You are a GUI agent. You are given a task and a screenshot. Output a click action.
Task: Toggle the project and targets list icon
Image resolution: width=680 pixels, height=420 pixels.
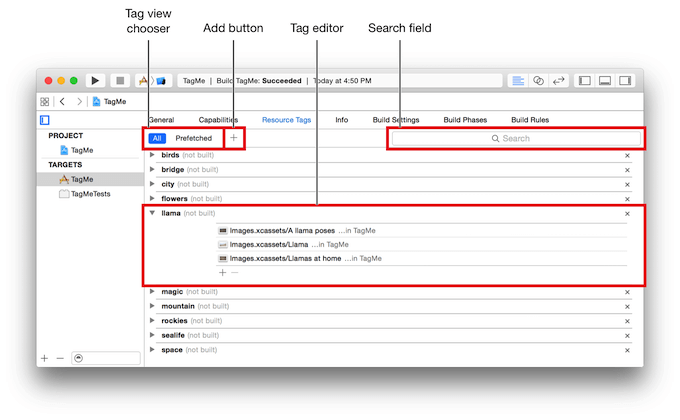coord(45,120)
